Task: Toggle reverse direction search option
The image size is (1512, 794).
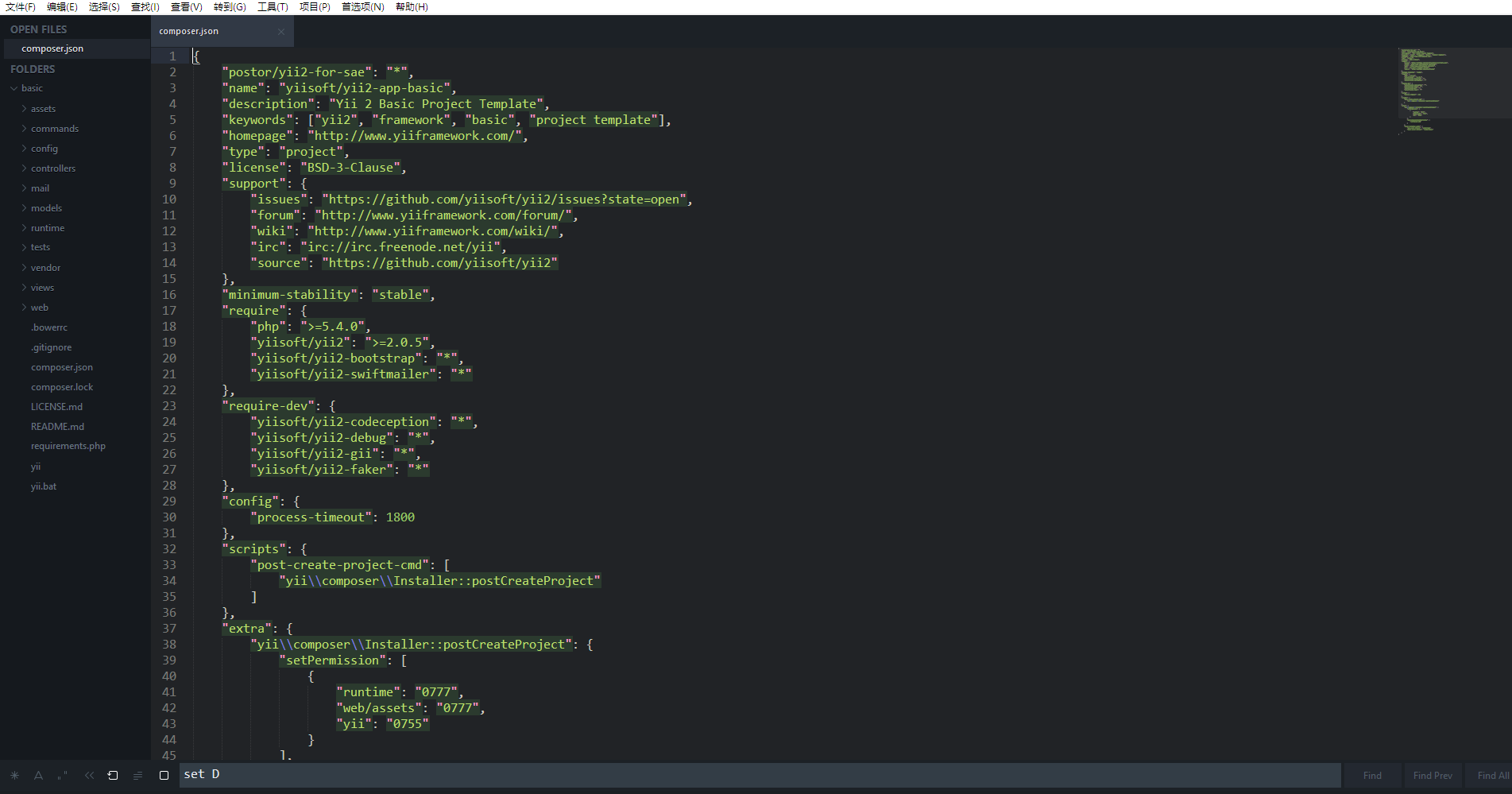Action: 88,776
